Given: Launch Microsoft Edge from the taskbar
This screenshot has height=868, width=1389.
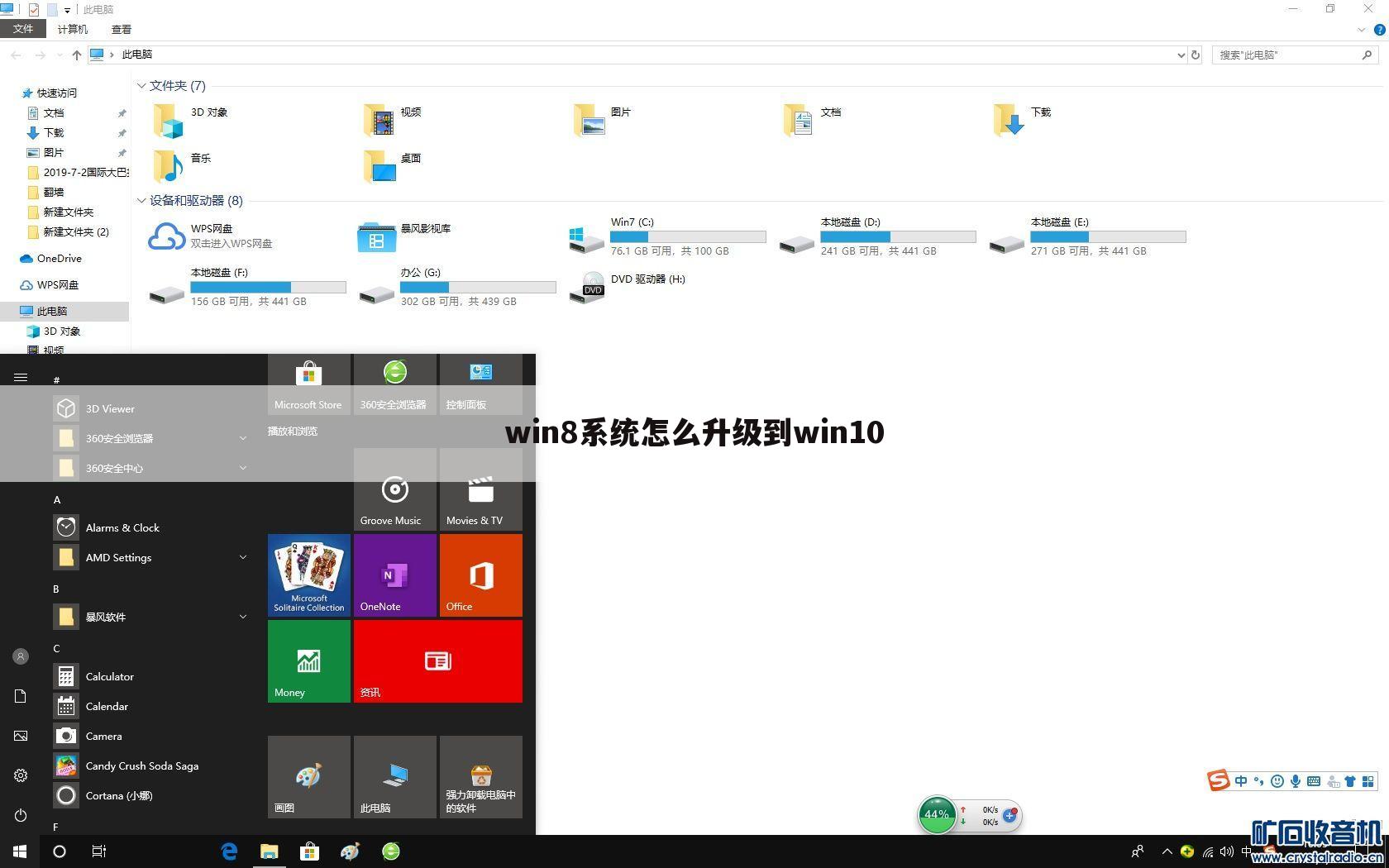Looking at the screenshot, I should [229, 851].
